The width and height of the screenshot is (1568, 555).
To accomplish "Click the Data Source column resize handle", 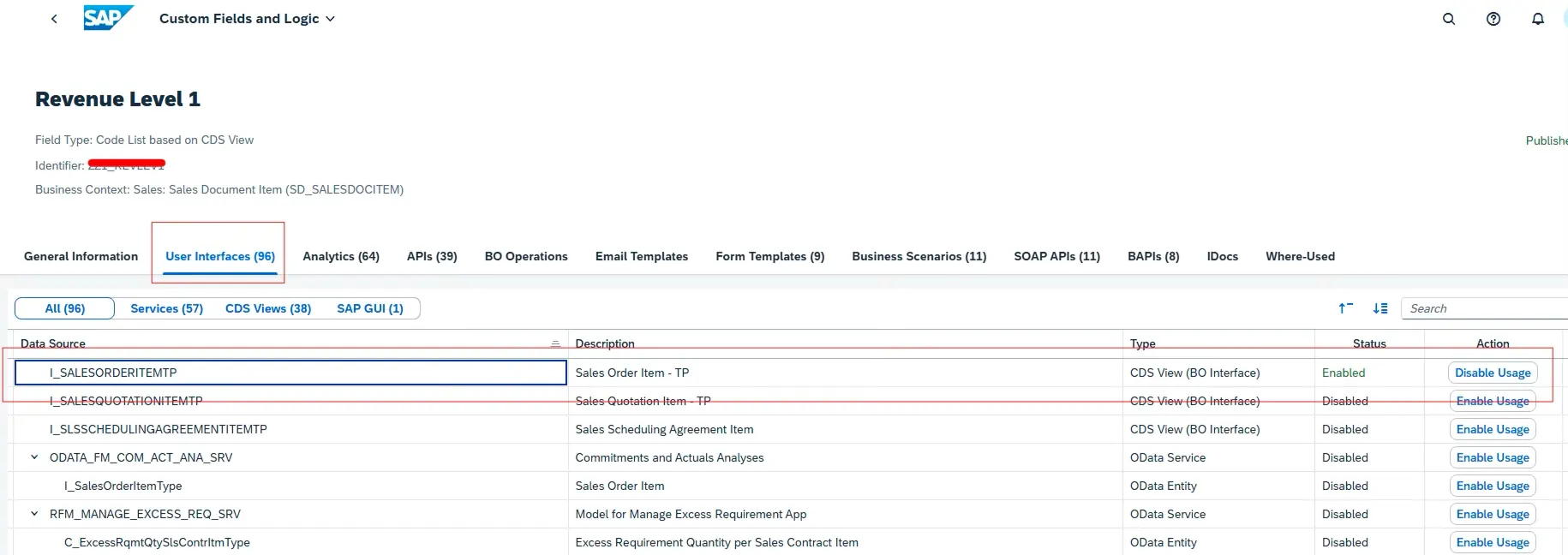I will pos(555,344).
